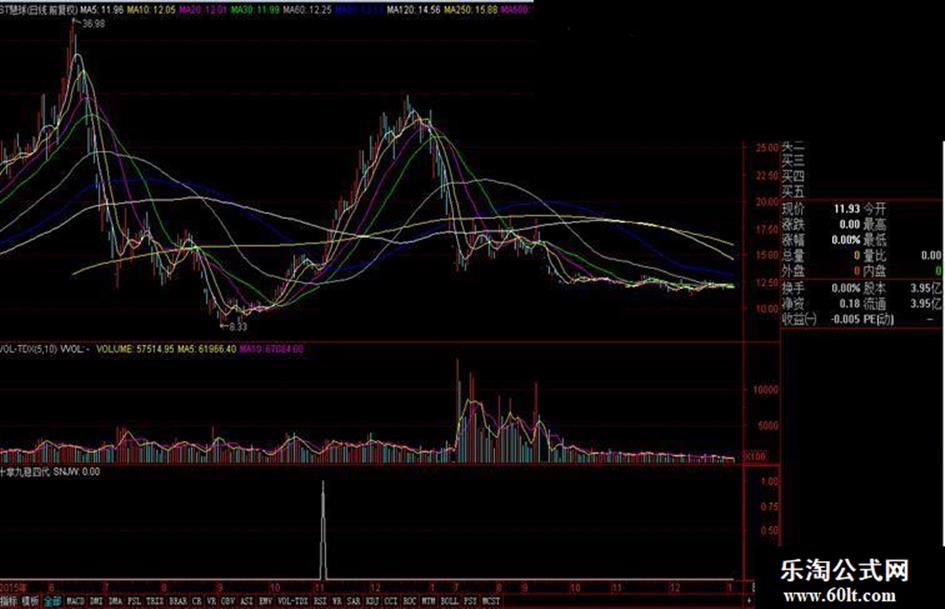Pick the MCST indicator tab
945x609 pixels.
pos(491,601)
